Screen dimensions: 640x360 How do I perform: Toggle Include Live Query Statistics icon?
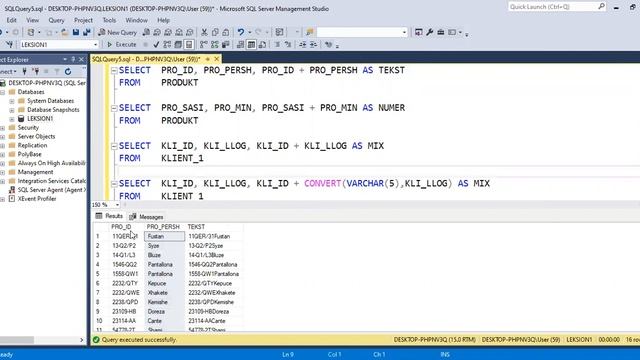(x=214, y=44)
